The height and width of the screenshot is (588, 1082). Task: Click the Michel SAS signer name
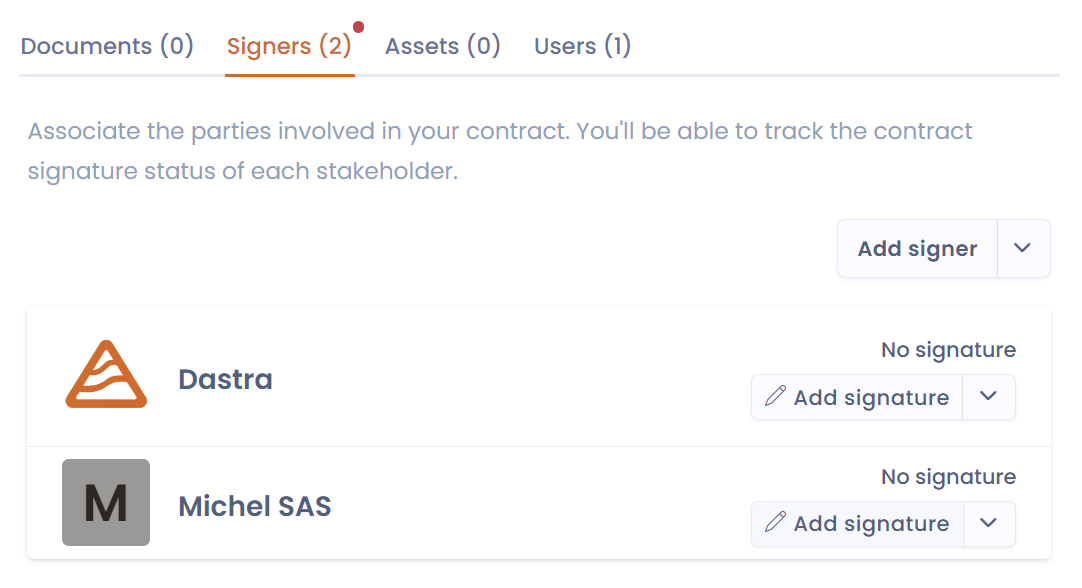coord(255,506)
